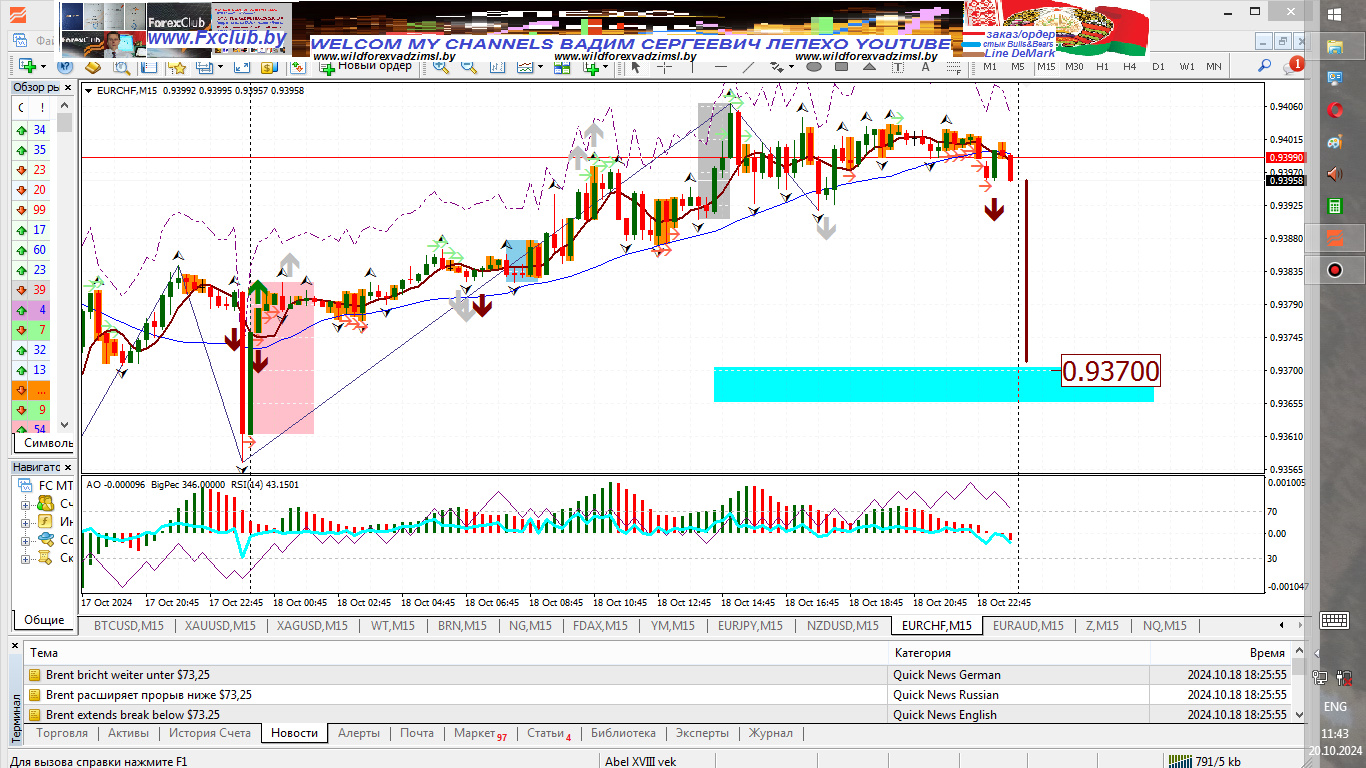Viewport: 1366px width, 768px height.
Task: Select the trendline drawing tool
Action: click(748, 67)
